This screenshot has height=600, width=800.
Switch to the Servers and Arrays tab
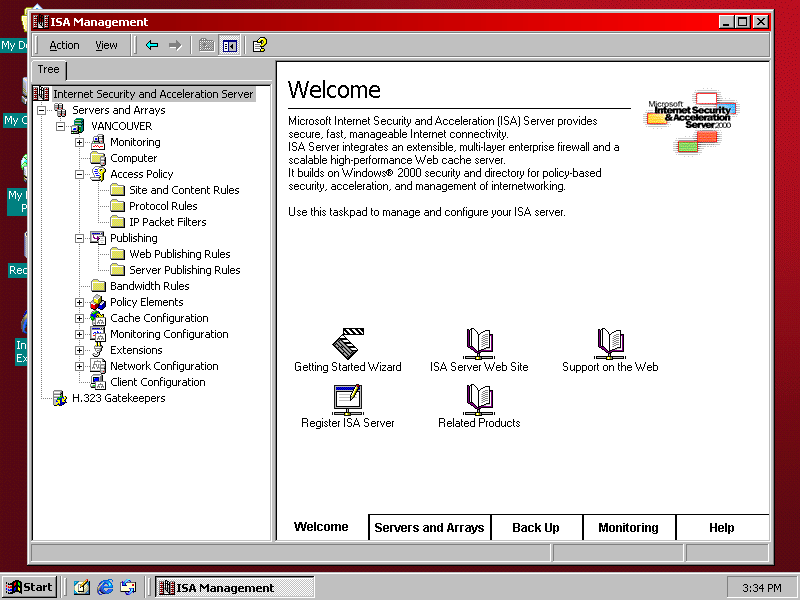tap(429, 528)
